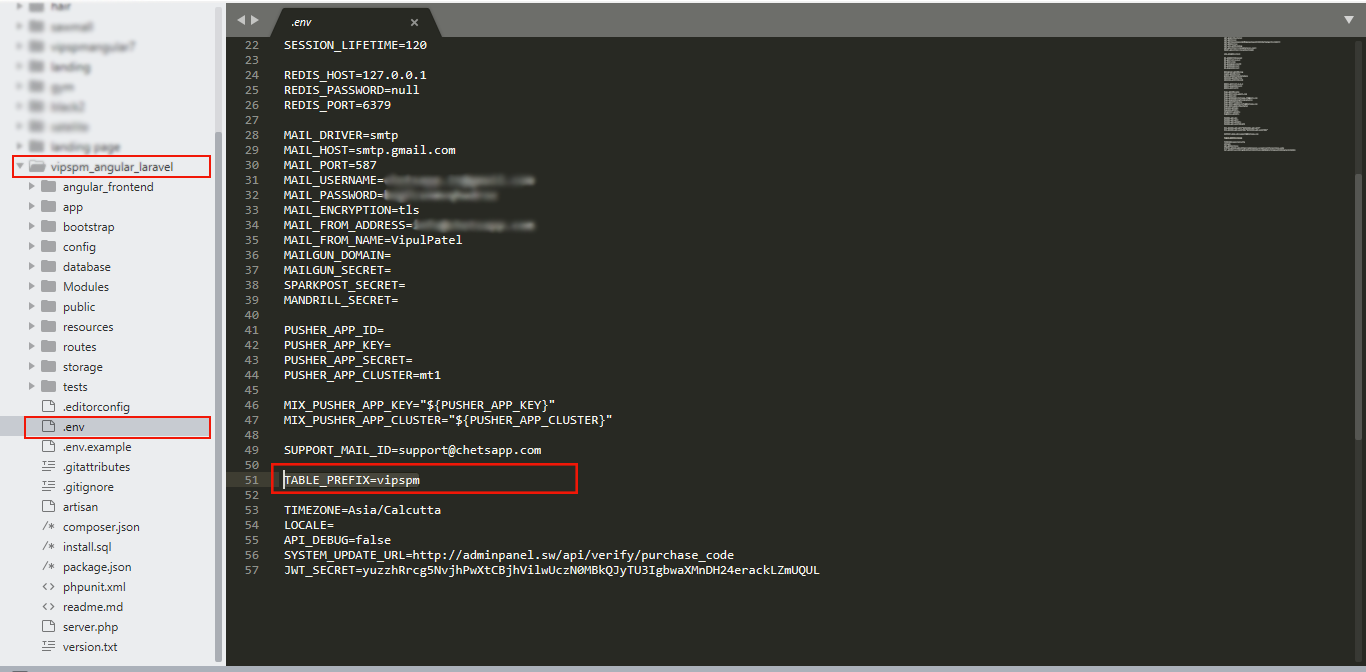Screen dimensions: 1366x672
Task: Open install.sql in the sidebar
Action: [87, 547]
